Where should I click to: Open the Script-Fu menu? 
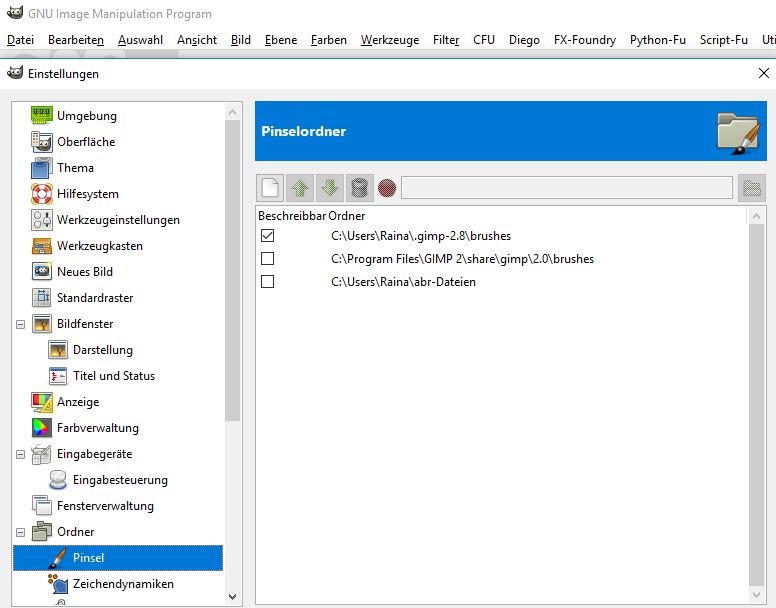click(x=724, y=40)
